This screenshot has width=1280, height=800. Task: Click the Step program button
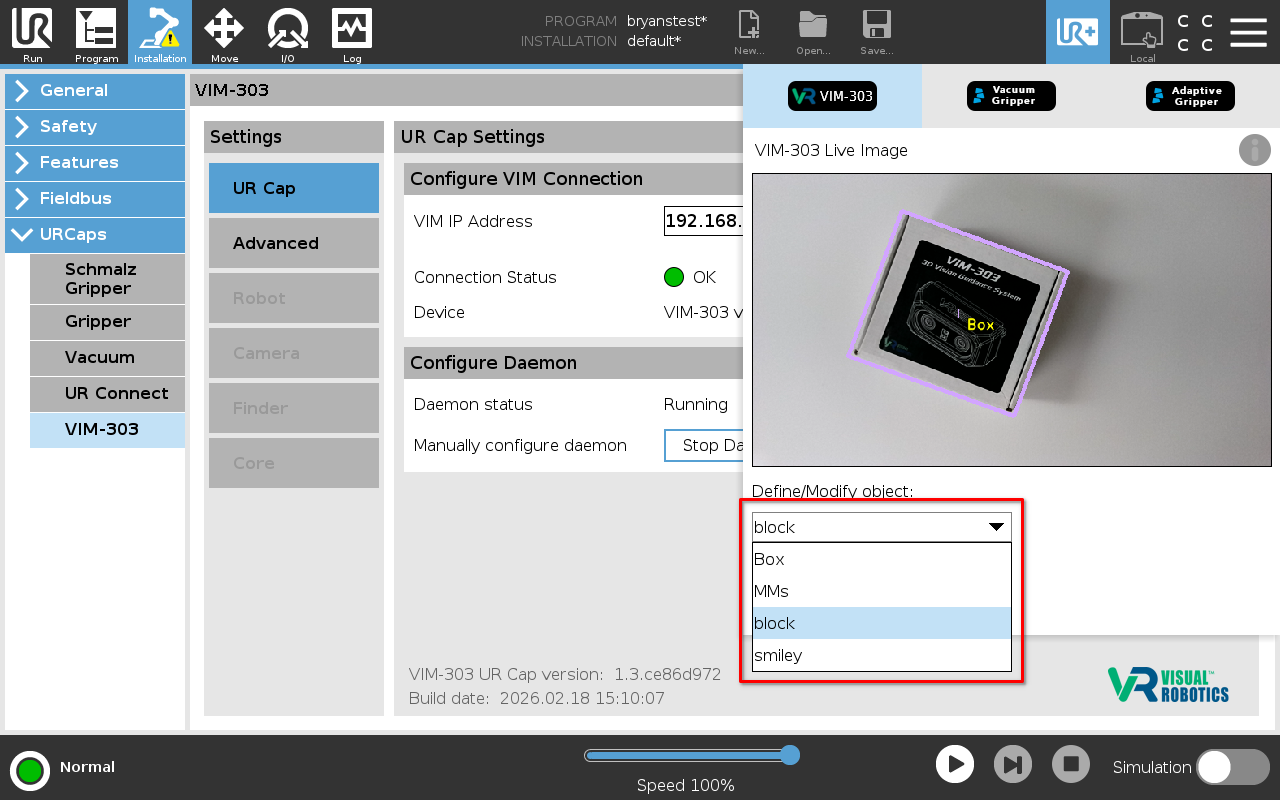pos(1013,765)
